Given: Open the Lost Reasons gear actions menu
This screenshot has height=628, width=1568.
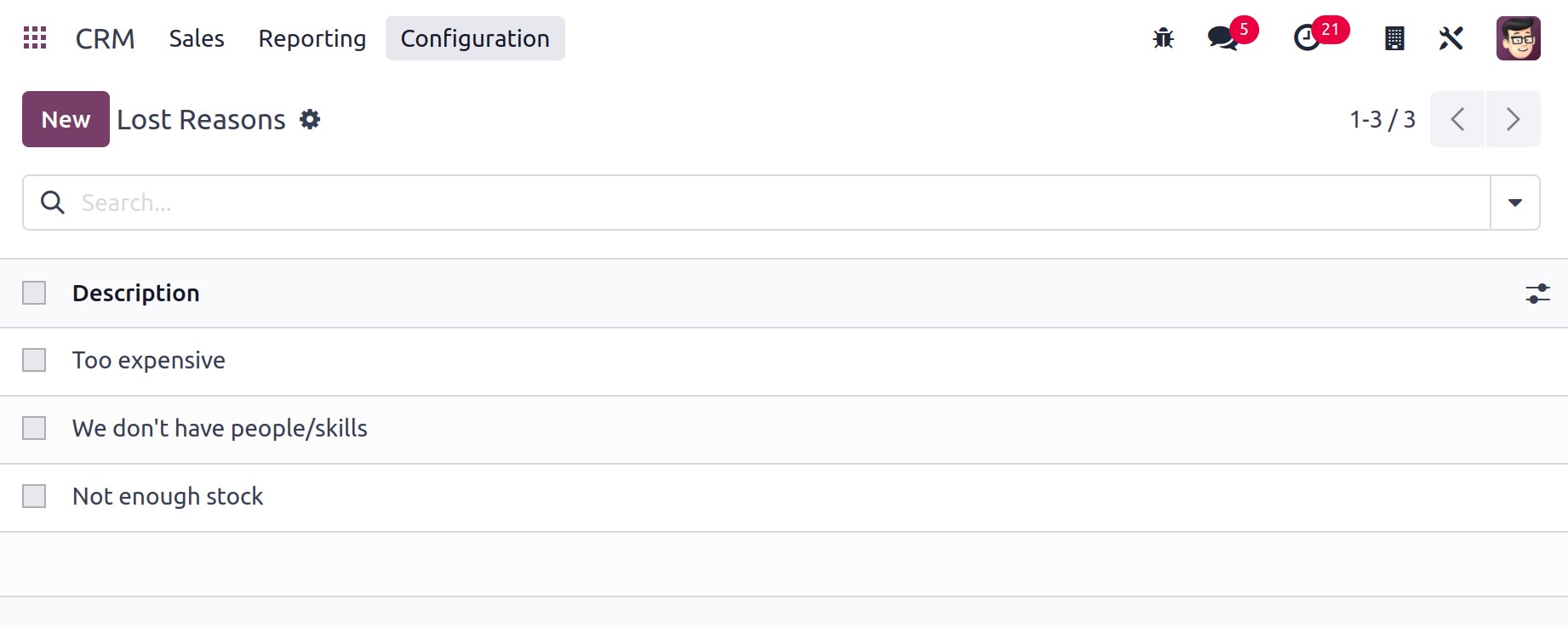Looking at the screenshot, I should pyautogui.click(x=310, y=119).
